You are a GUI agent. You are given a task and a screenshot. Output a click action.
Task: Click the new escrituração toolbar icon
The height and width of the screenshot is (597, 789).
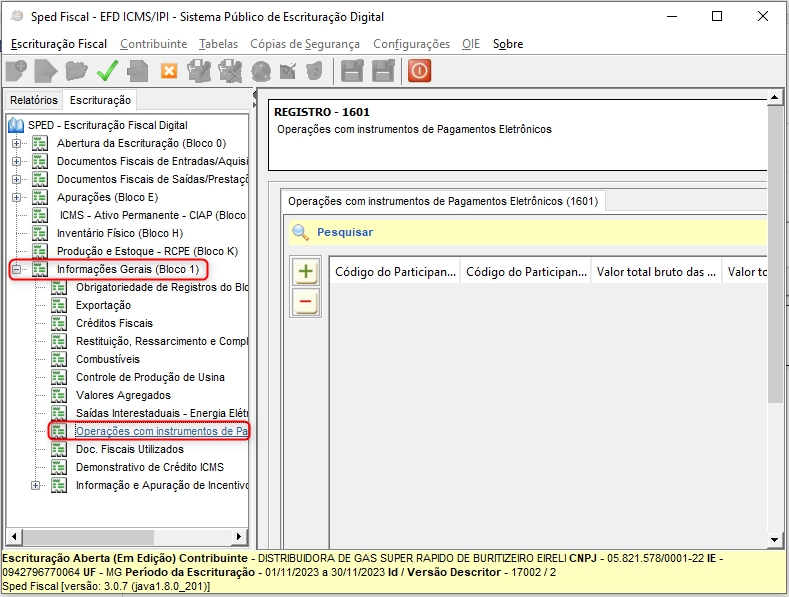coord(16,71)
